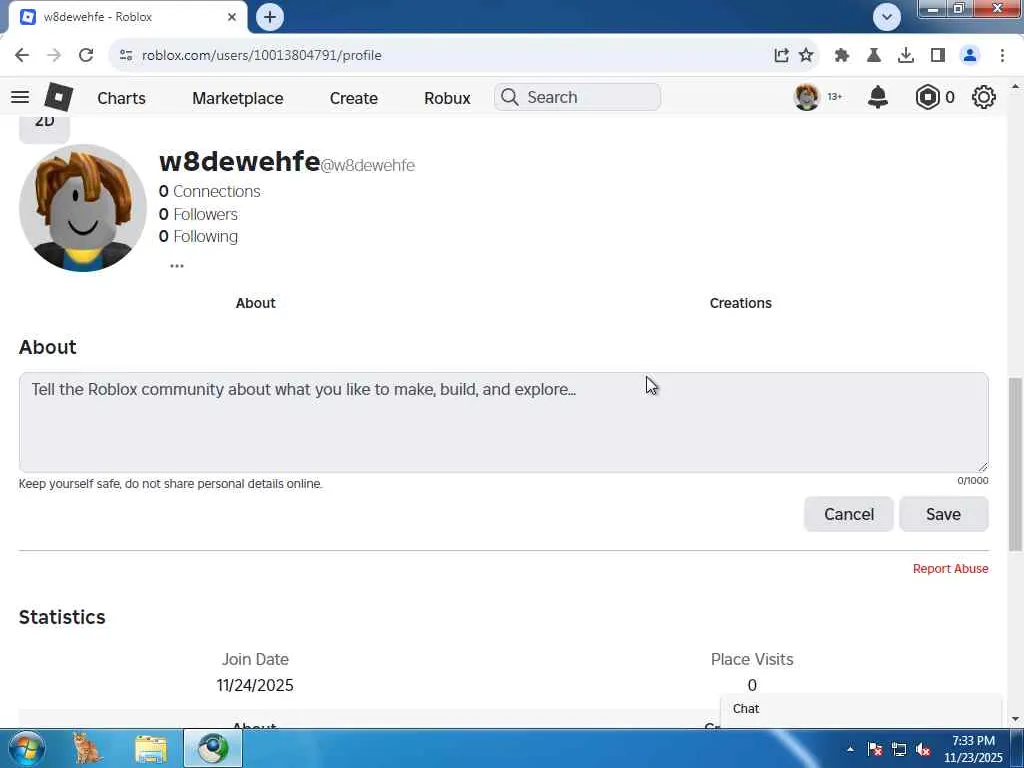Viewport: 1024px width, 768px height.
Task: Select the w8dewehfe - Roblox browser tab
Action: tap(128, 17)
